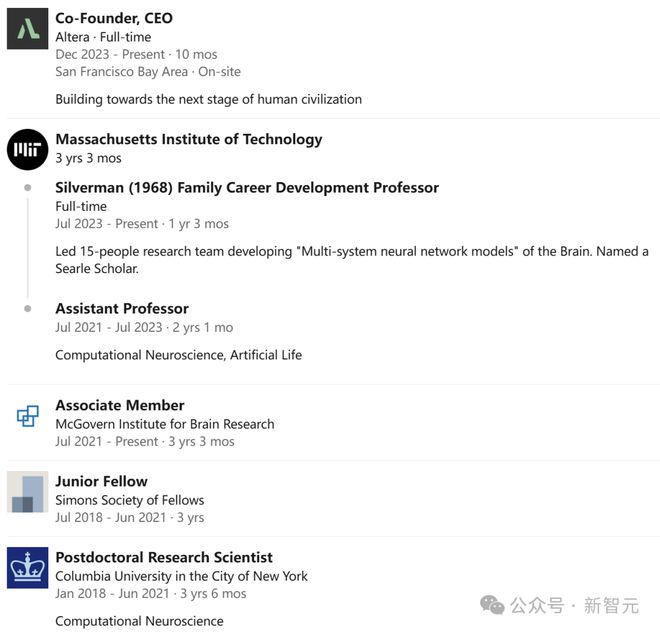Click the Simons Society of Fellows logo
Viewport: 660px width, 632px height.
[x=27, y=492]
